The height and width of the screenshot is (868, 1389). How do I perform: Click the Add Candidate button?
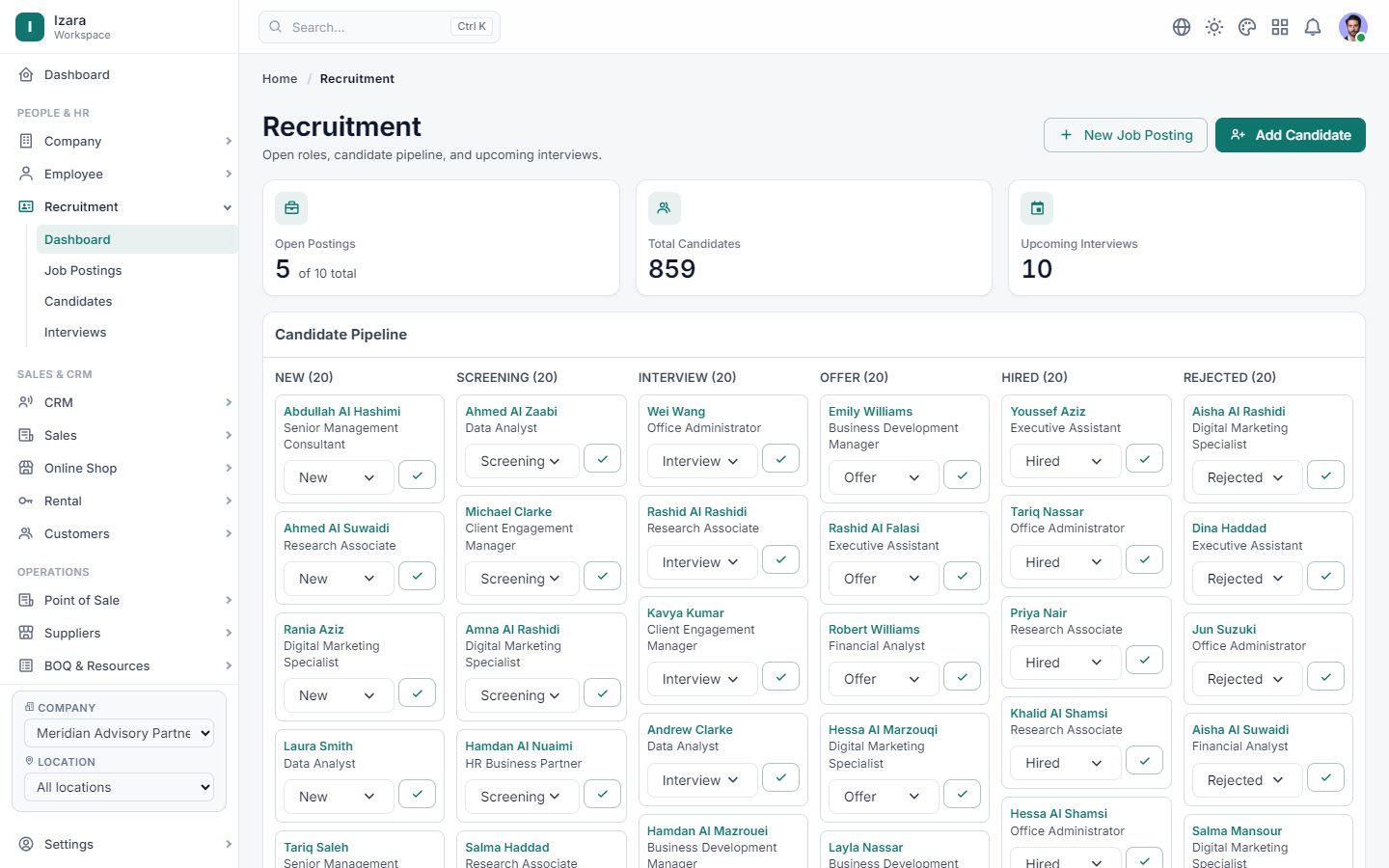(x=1291, y=135)
